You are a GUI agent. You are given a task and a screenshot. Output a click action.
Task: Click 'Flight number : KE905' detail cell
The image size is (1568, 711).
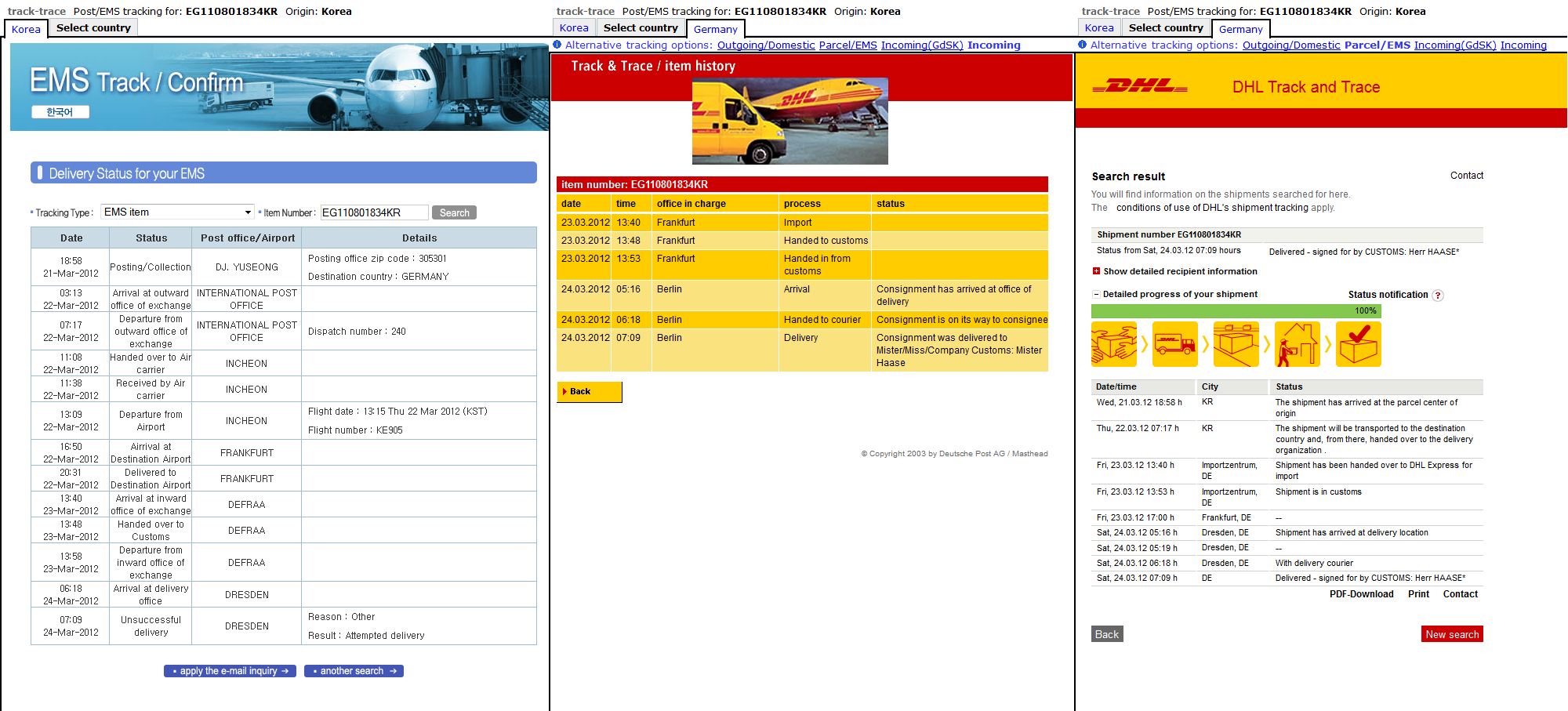pyautogui.click(x=355, y=430)
